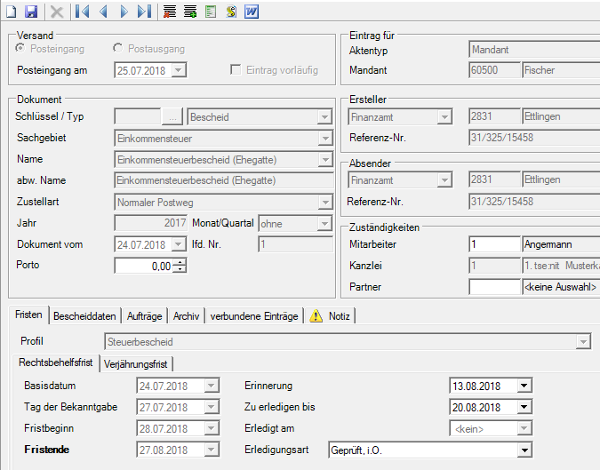Image resolution: width=600 pixels, height=470 pixels.
Task: Open the Posteingang am date dropdown
Action: pos(178,70)
